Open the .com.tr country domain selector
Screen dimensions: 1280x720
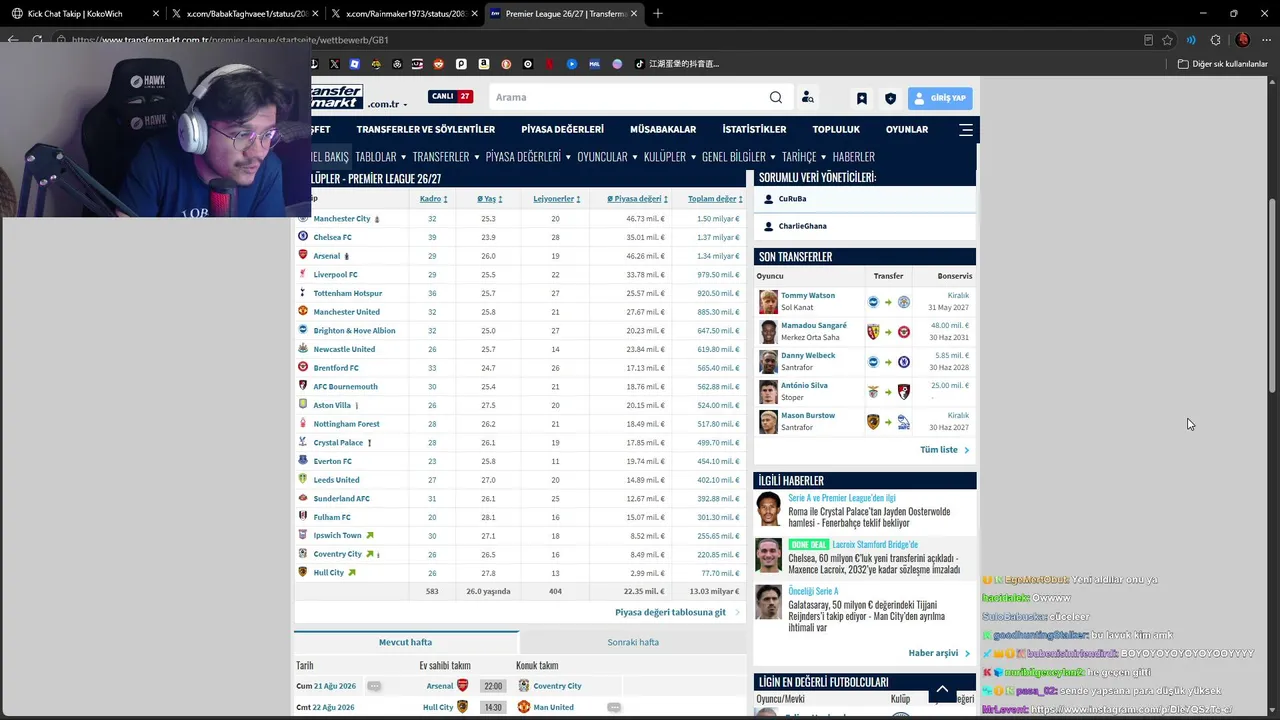click(388, 104)
